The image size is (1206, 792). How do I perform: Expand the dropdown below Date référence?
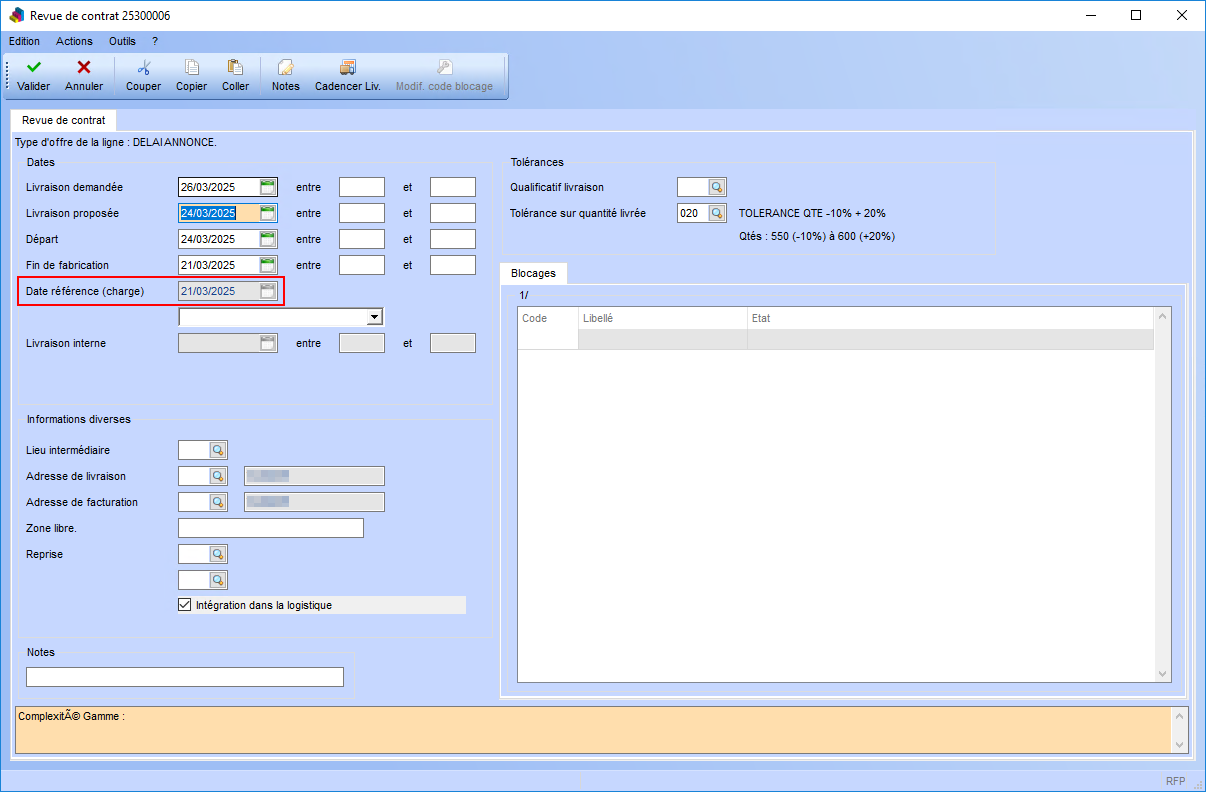point(374,317)
